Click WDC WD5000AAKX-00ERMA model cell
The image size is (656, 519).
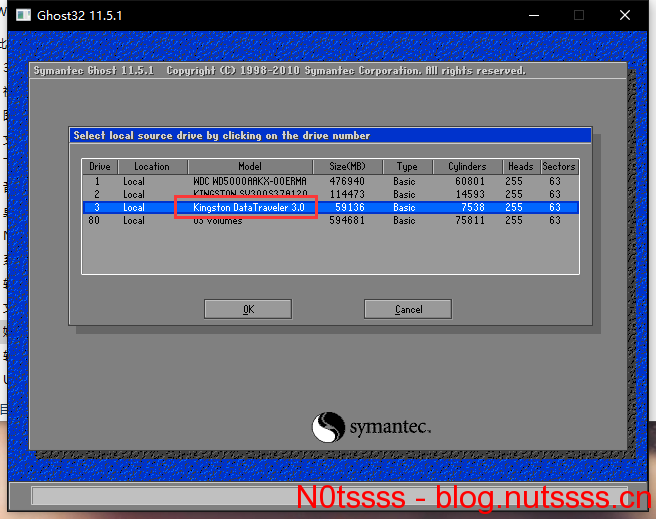point(250,182)
